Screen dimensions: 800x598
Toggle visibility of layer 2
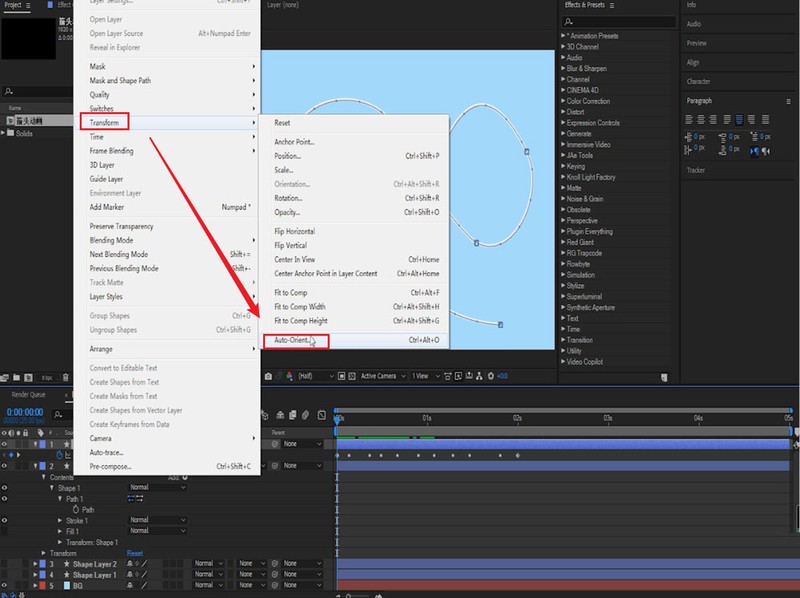pos(5,466)
